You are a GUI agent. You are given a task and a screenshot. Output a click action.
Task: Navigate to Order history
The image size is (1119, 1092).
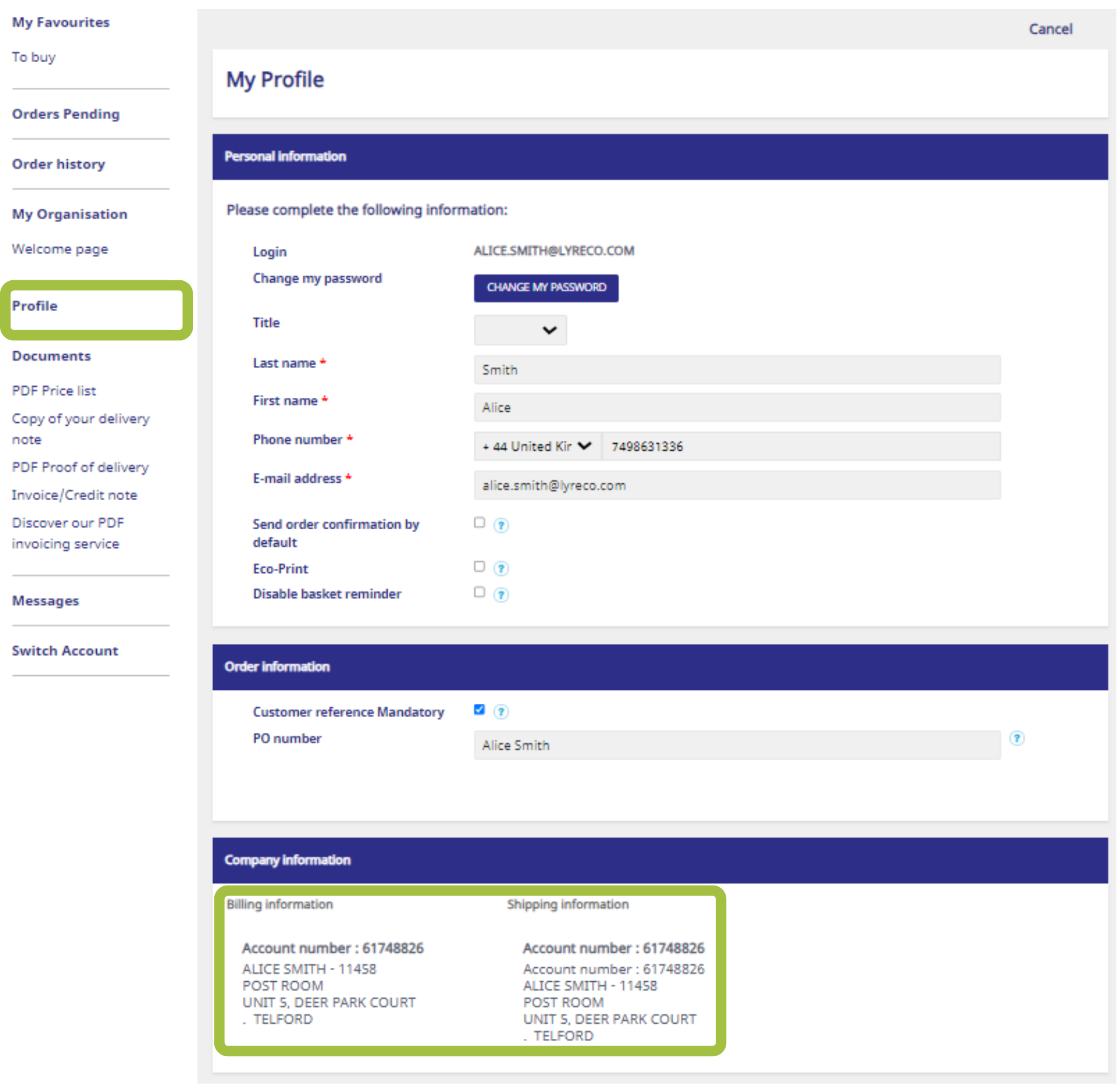58,164
